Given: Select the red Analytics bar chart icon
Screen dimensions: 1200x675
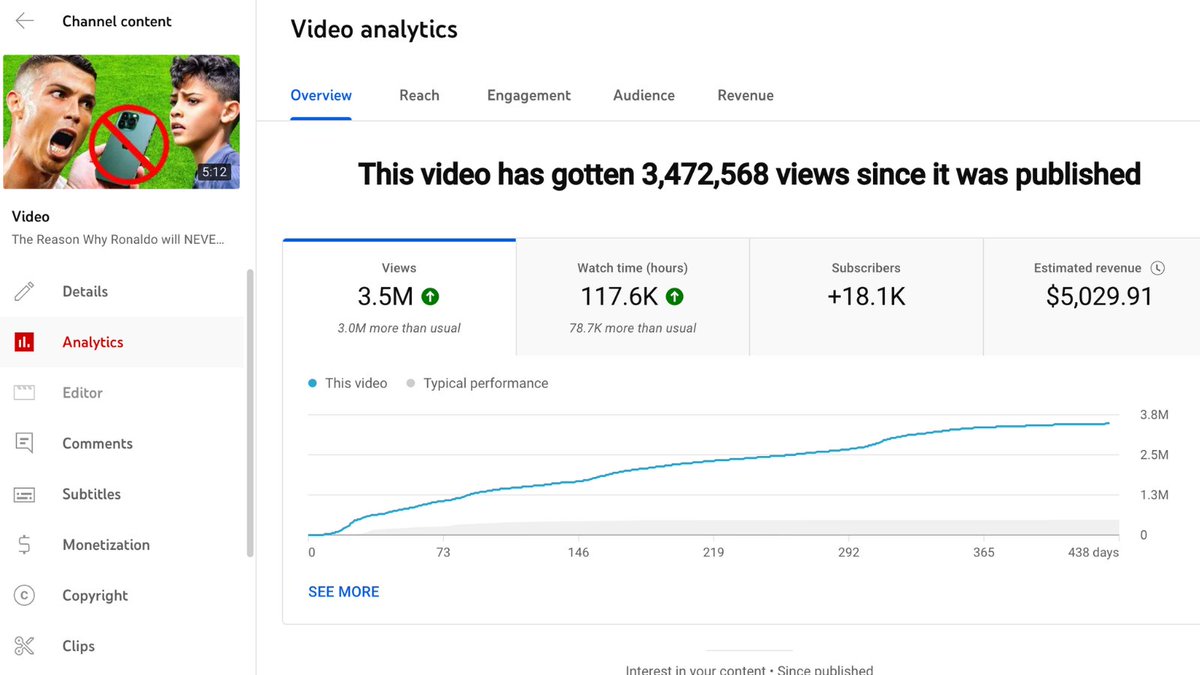Looking at the screenshot, I should tap(24, 342).
